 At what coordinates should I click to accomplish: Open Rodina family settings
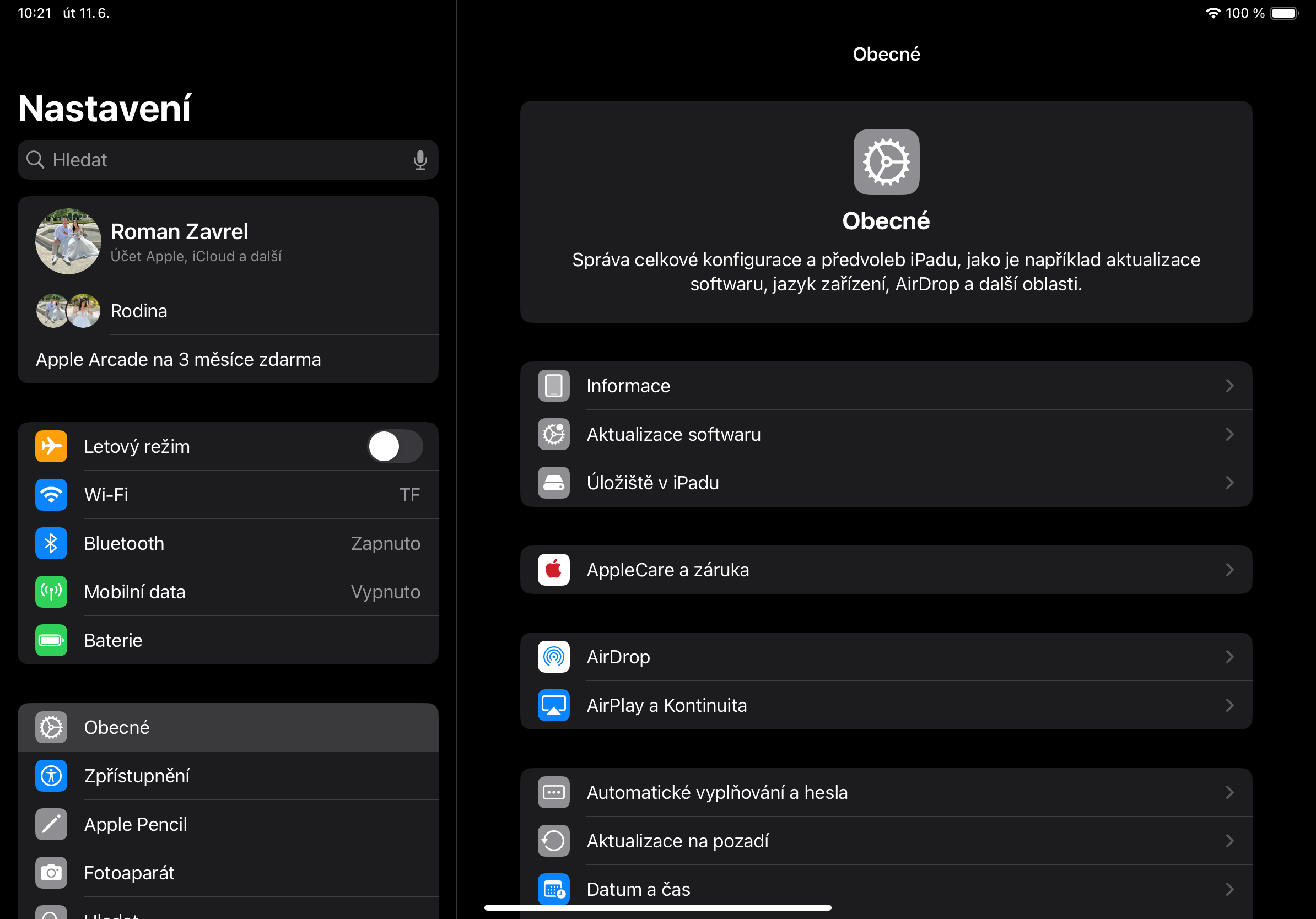228,311
